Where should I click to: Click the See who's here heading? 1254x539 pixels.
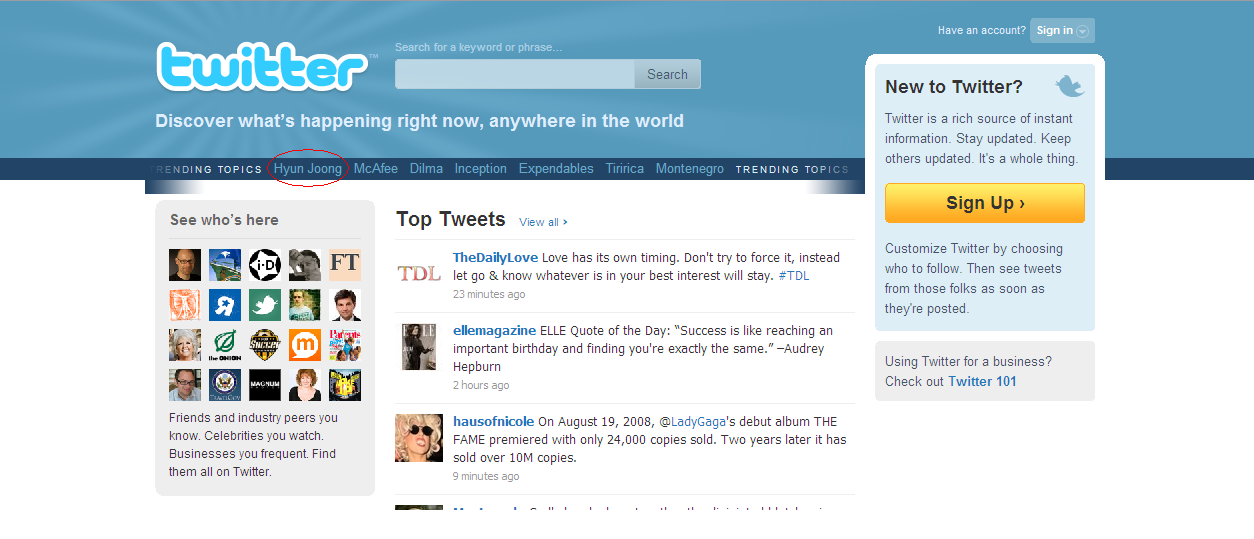224,220
